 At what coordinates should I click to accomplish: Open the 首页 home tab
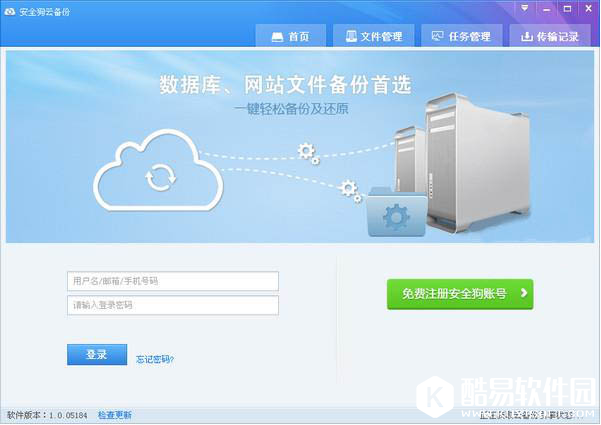[291, 36]
